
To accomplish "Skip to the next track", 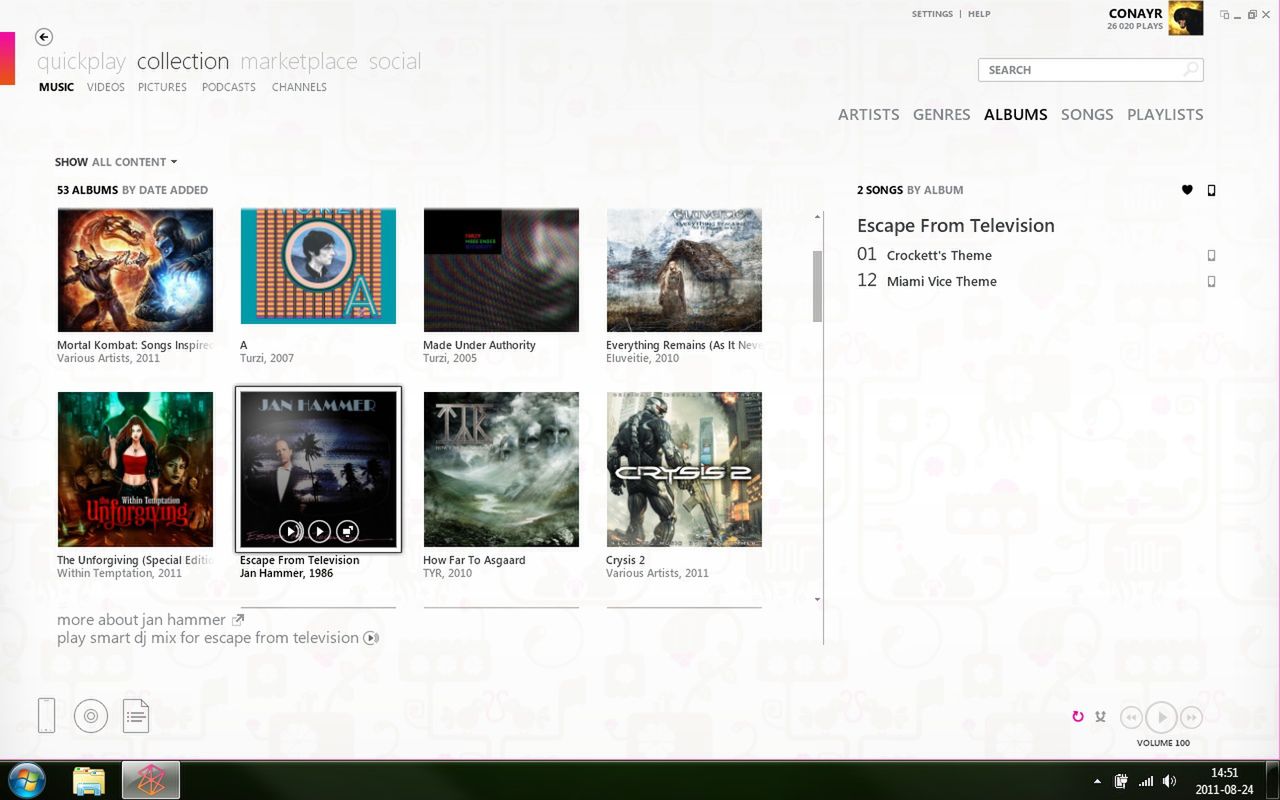I will tap(1191, 717).
